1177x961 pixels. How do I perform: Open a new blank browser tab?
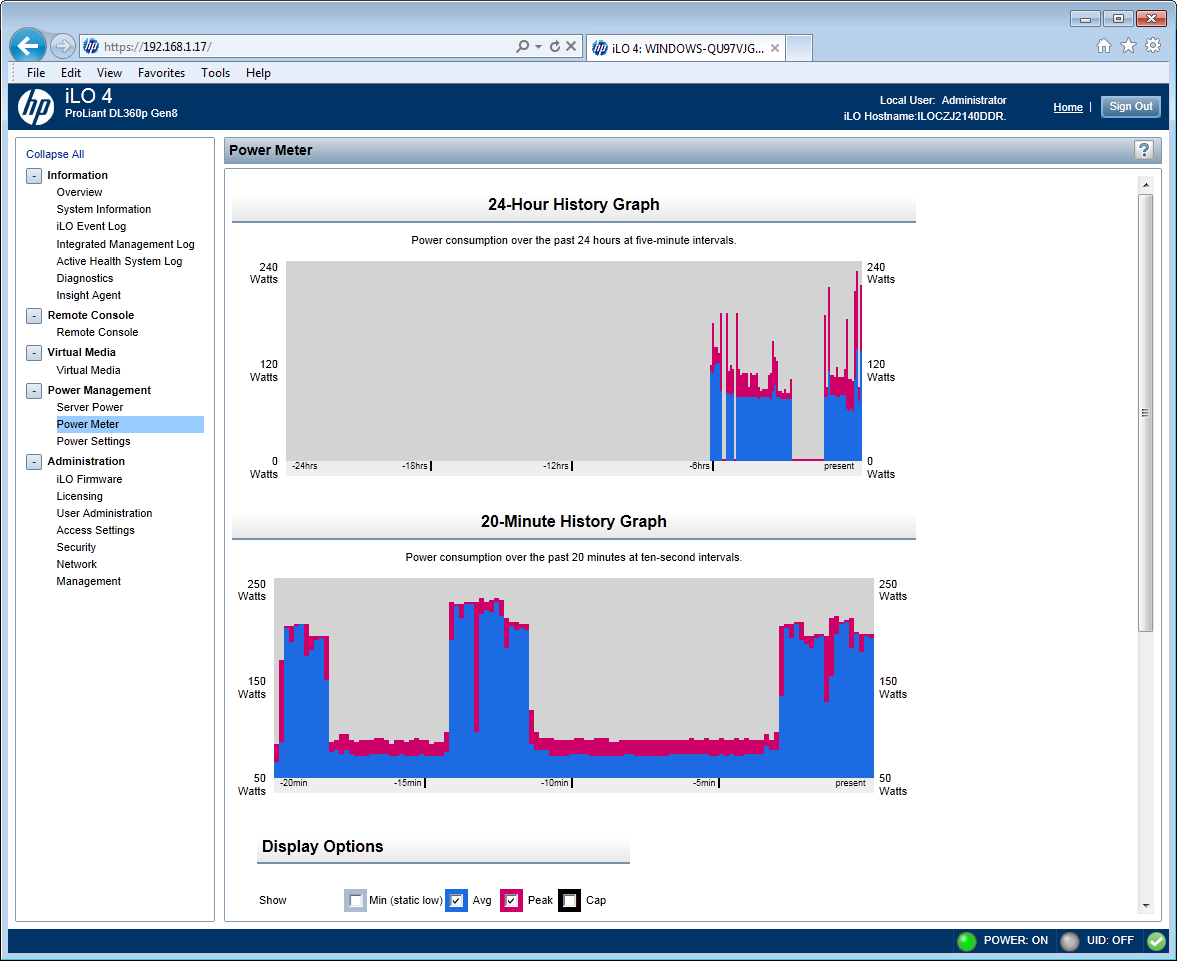[x=799, y=48]
